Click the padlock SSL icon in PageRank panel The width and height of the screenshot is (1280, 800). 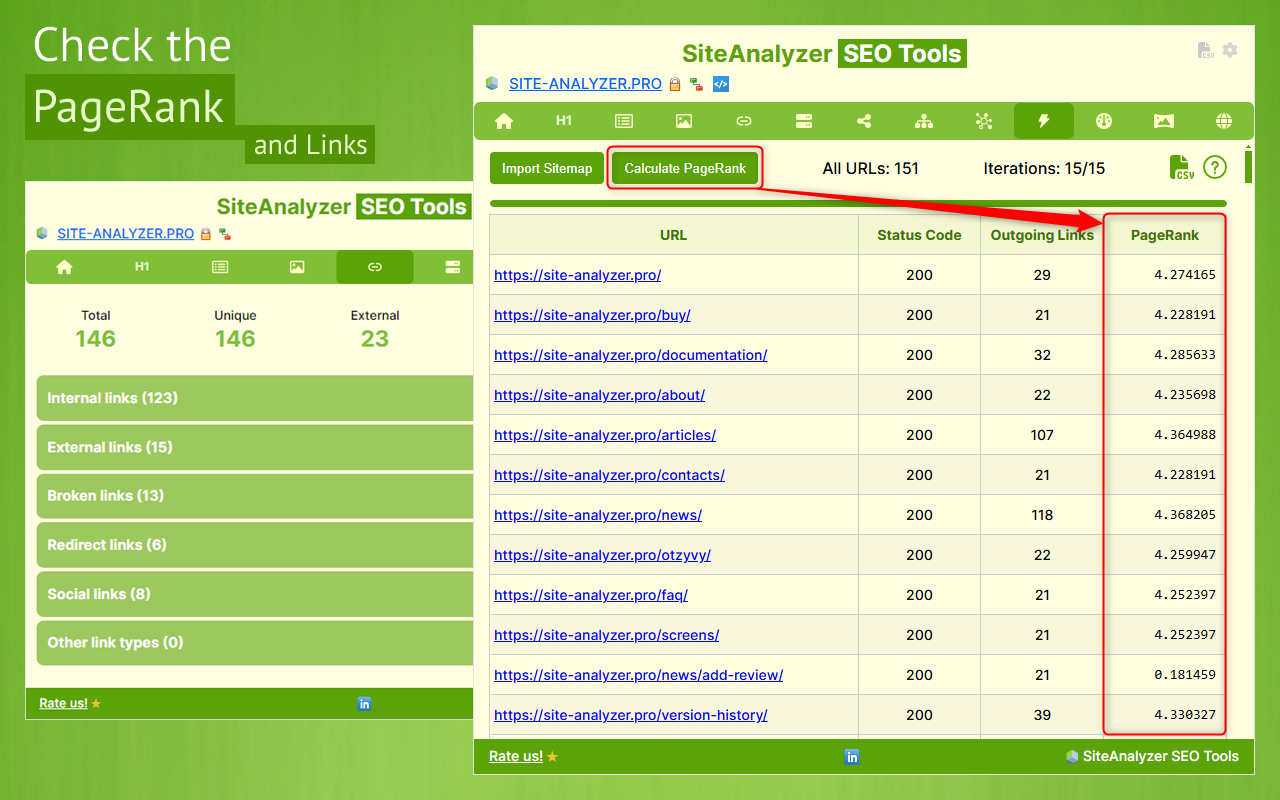coord(675,84)
